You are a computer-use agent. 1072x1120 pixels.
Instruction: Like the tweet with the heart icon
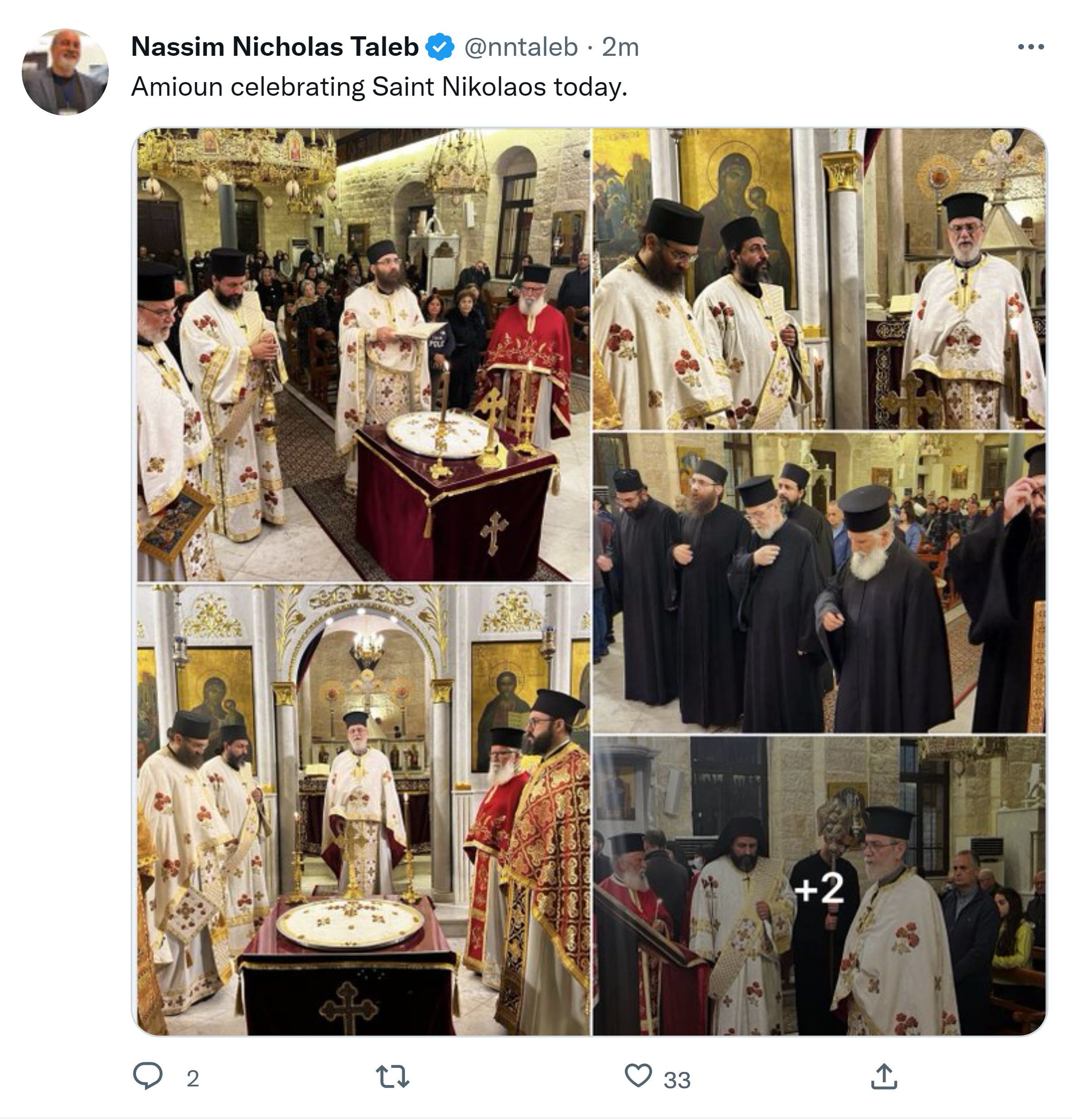(638, 1076)
